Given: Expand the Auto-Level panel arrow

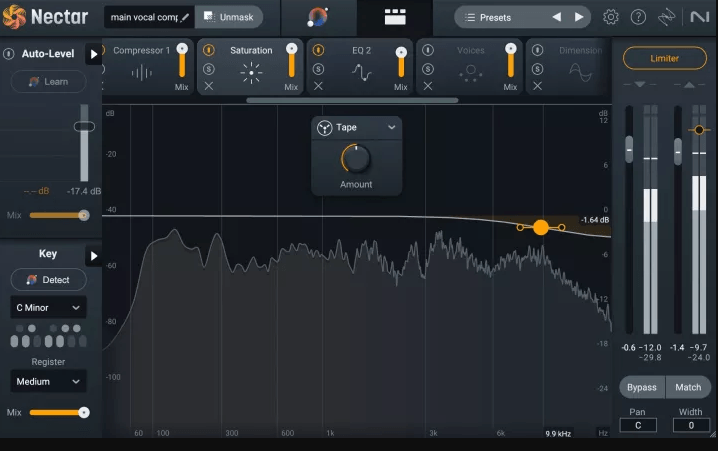Looking at the screenshot, I should coord(93,54).
